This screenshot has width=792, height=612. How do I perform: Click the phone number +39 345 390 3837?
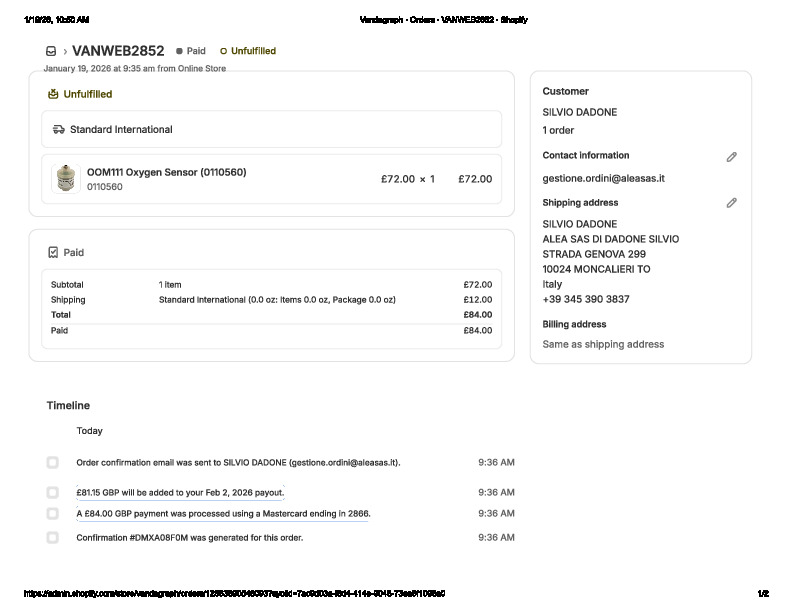click(585, 299)
